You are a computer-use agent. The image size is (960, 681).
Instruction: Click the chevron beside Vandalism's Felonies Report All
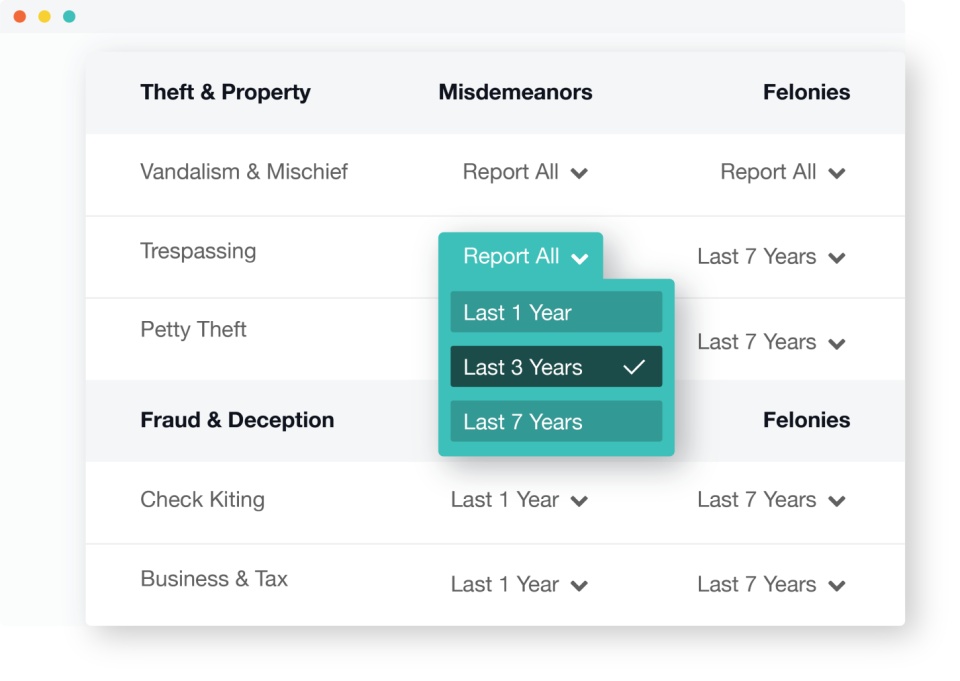pyautogui.click(x=837, y=172)
